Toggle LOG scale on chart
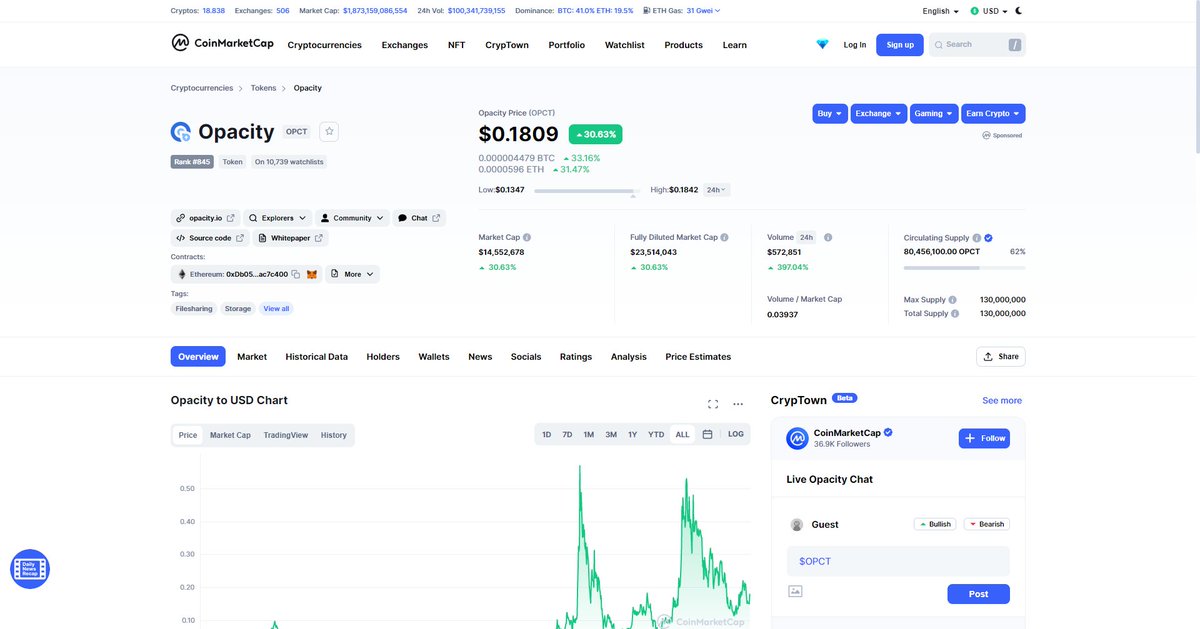Viewport: 1200px width, 629px height. pyautogui.click(x=736, y=435)
